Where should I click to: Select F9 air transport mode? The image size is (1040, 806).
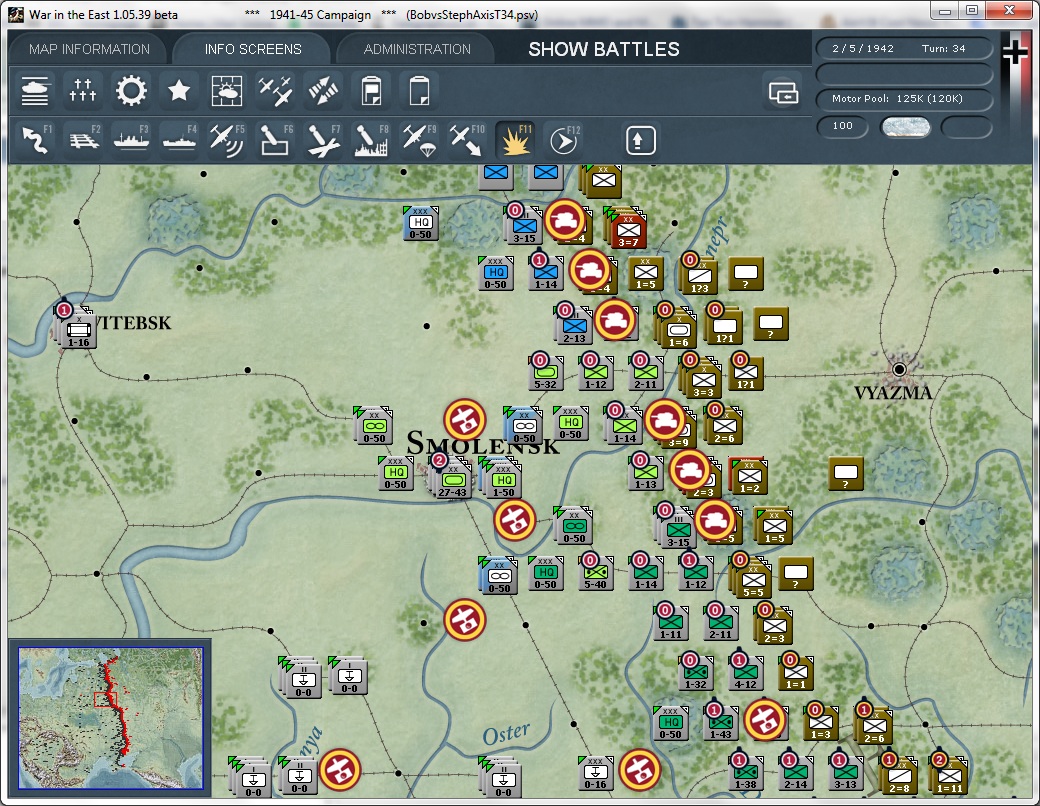(419, 140)
